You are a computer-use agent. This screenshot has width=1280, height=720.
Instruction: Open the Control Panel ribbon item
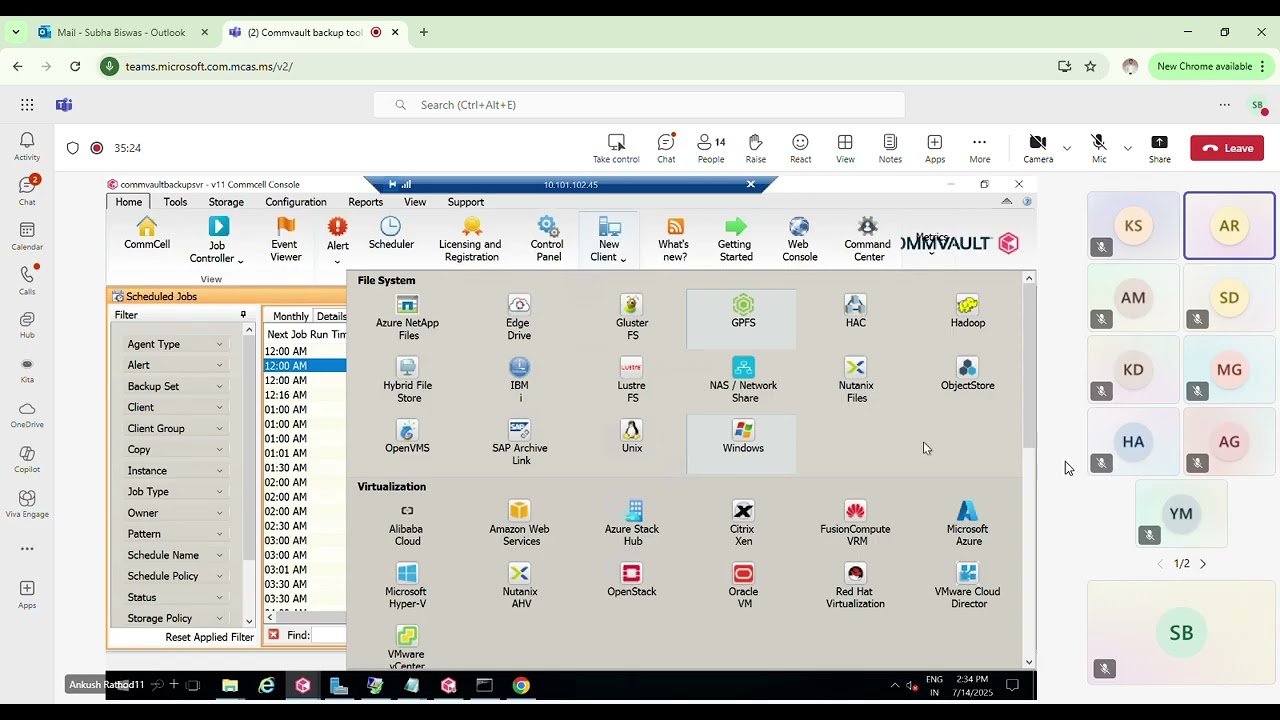tap(547, 240)
